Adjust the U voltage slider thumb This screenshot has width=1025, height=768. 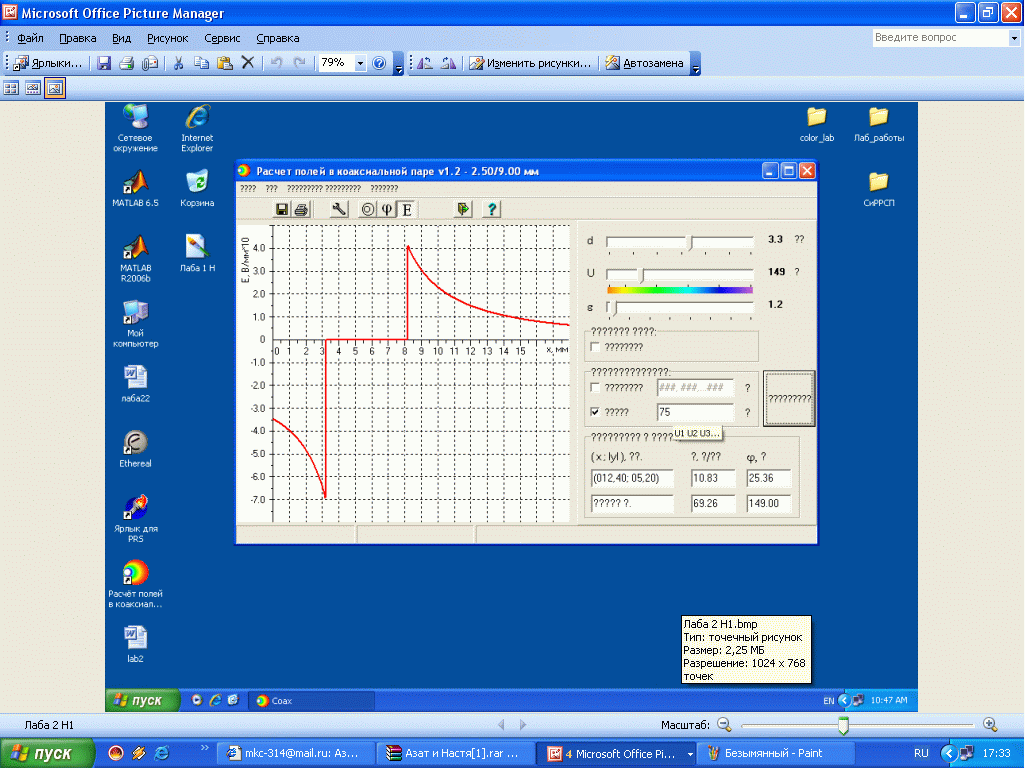coord(641,275)
